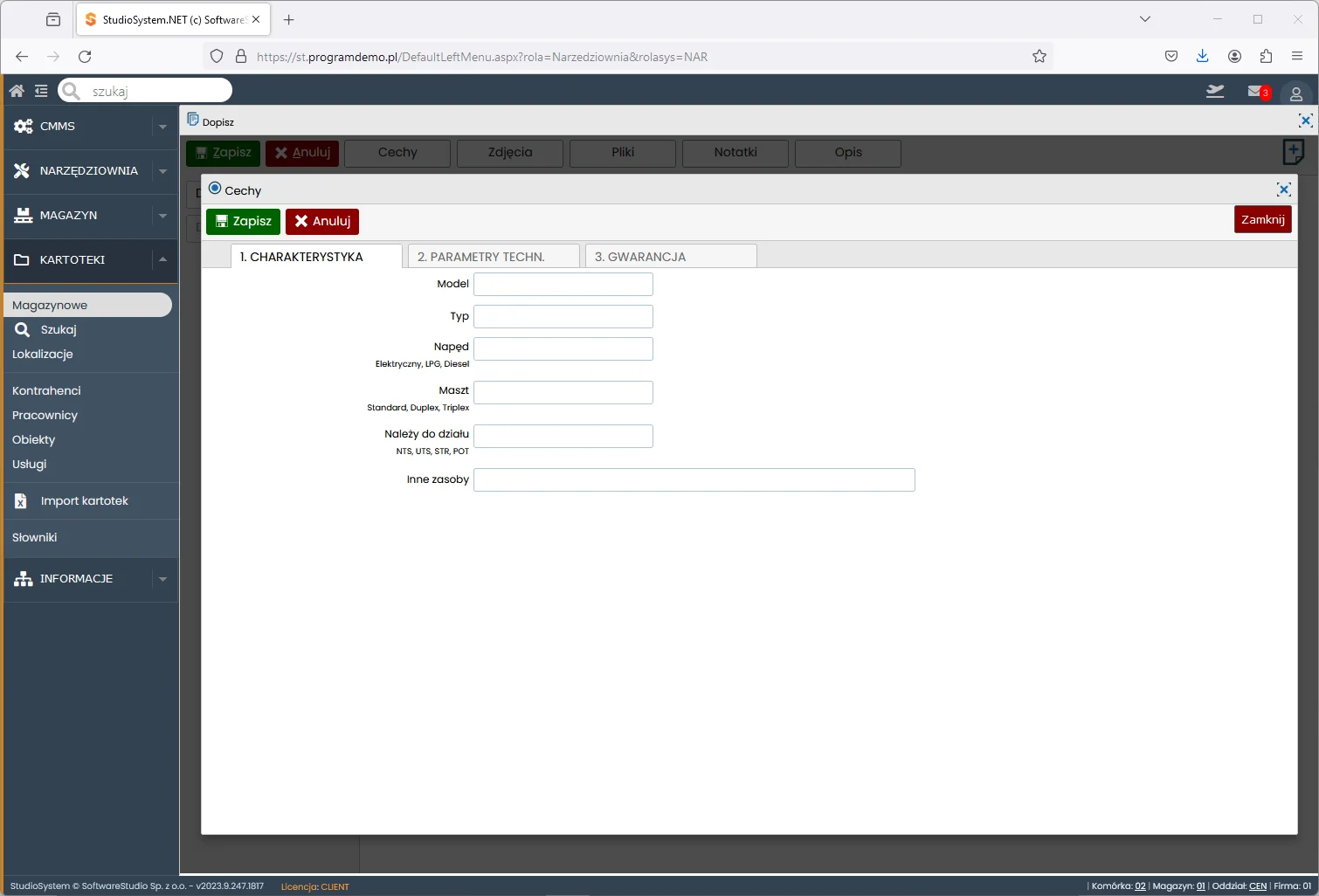
Task: Focus the Typ input field
Action: [x=563, y=317]
